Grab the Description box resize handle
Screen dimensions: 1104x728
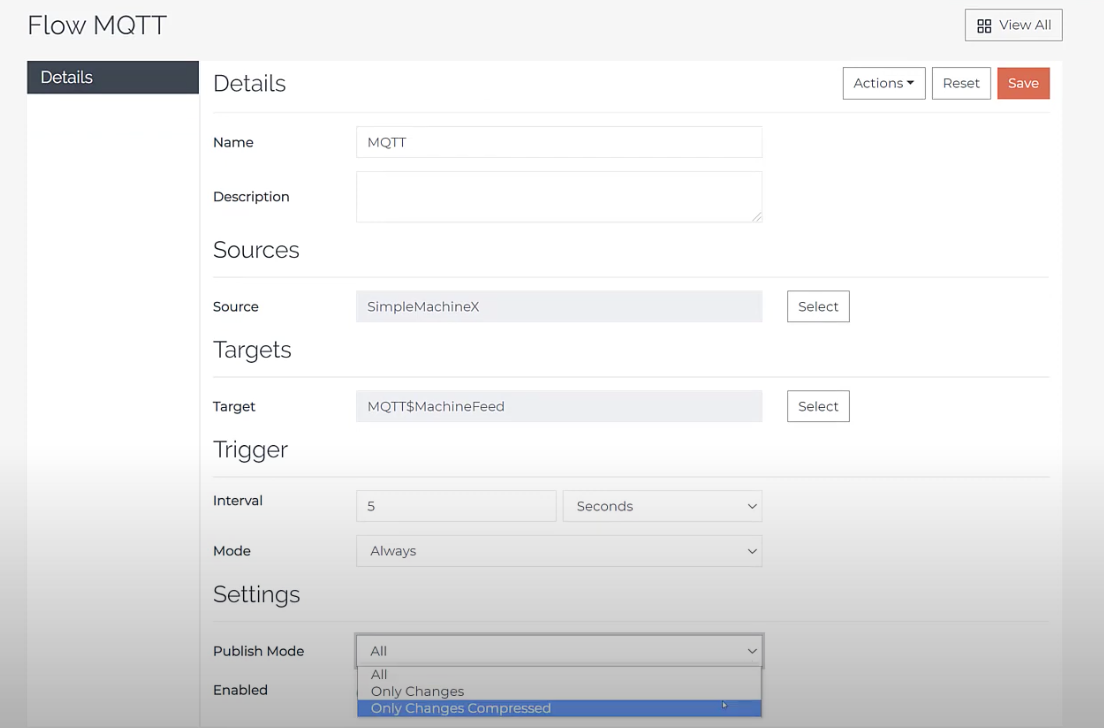[757, 216]
